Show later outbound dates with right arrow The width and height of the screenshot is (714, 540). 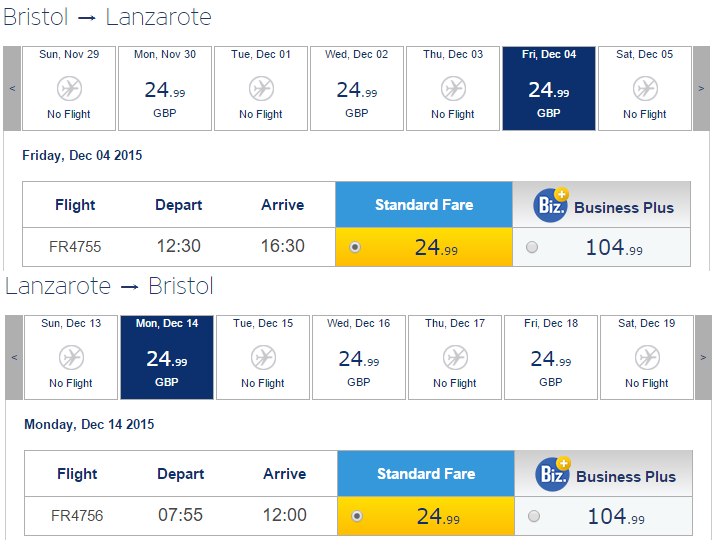click(701, 88)
